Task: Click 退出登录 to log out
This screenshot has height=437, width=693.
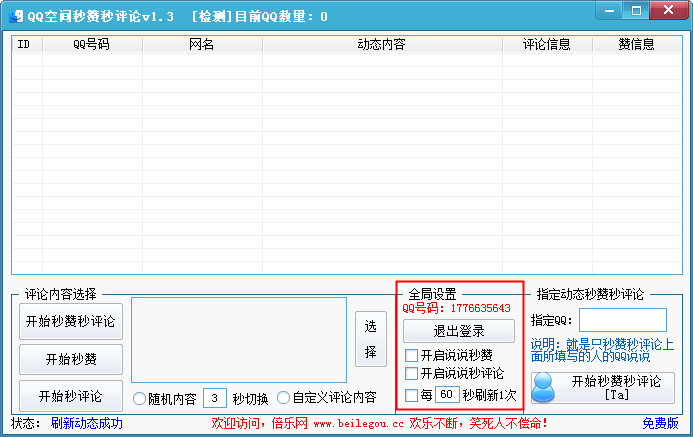Action: pyautogui.click(x=459, y=331)
